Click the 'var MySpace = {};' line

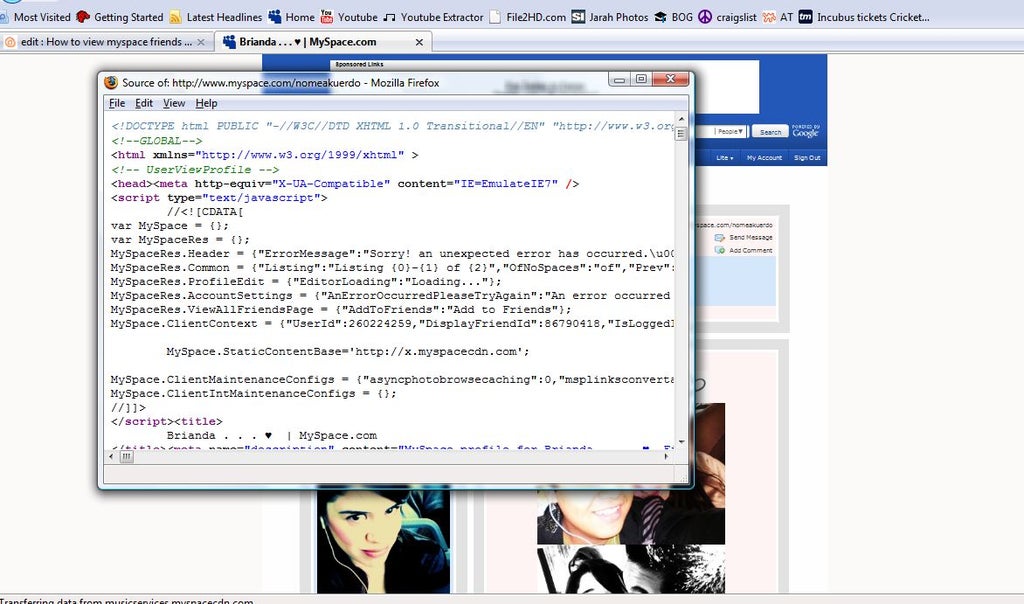[x=170, y=225]
